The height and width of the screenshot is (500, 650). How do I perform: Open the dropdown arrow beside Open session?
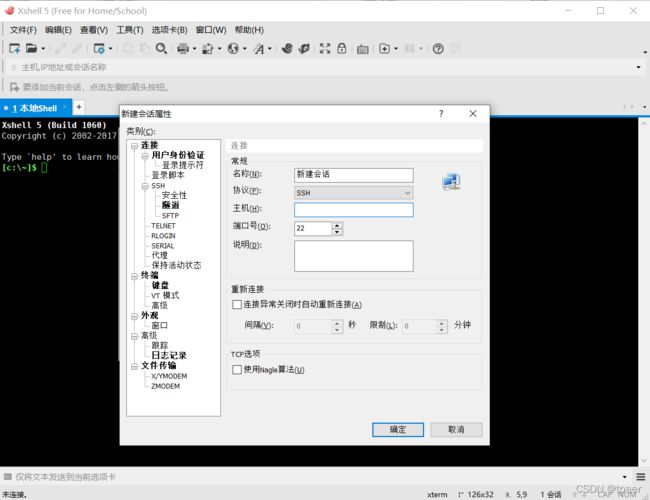(x=43, y=49)
